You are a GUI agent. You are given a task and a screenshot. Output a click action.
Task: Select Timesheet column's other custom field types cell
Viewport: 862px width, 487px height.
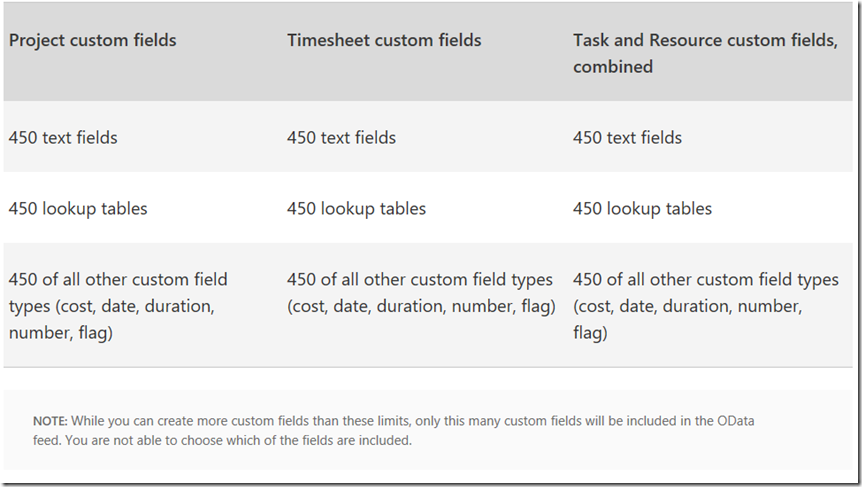(421, 292)
